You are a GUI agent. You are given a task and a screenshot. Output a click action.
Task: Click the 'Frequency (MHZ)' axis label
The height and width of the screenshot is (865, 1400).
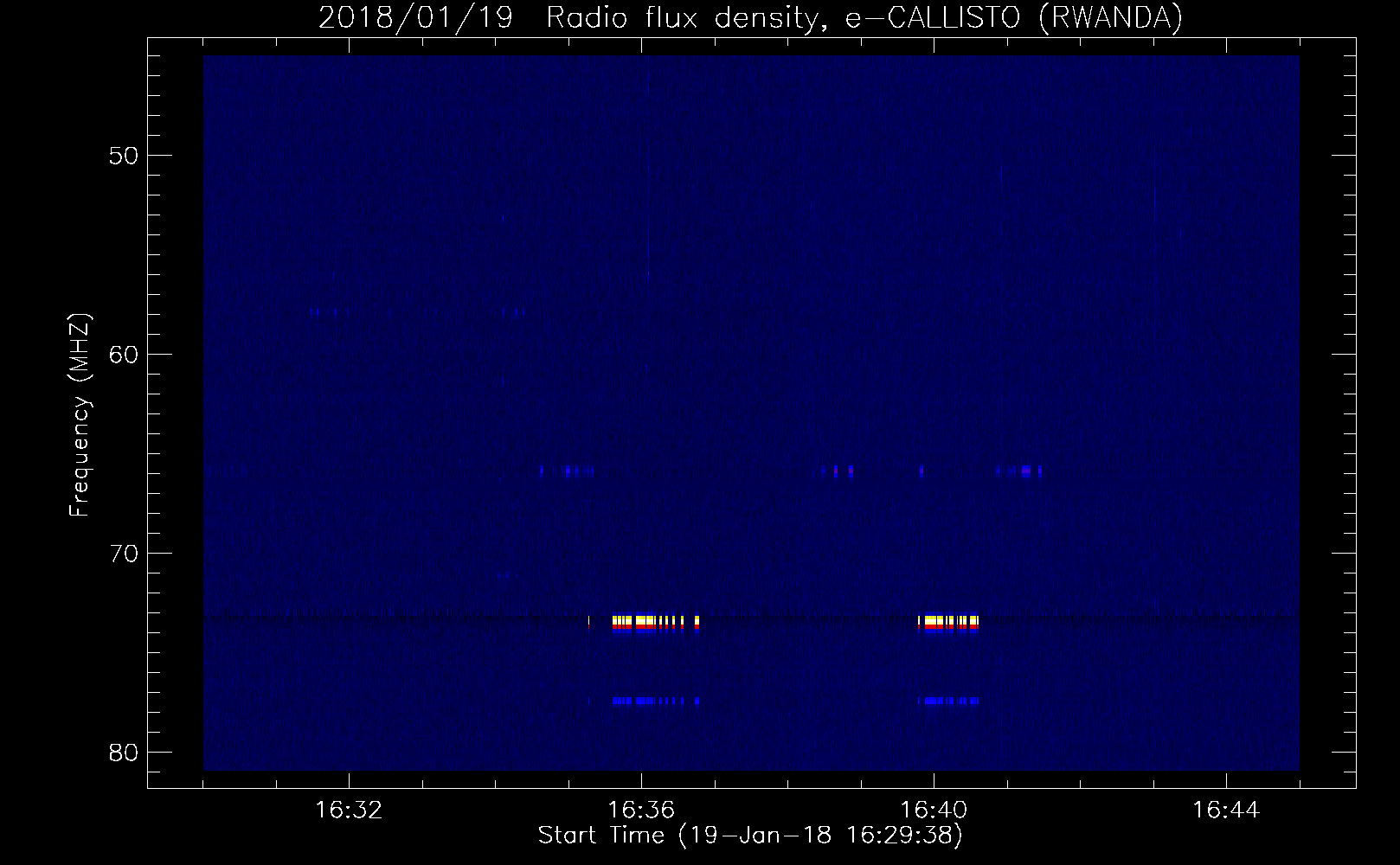[x=80, y=415]
